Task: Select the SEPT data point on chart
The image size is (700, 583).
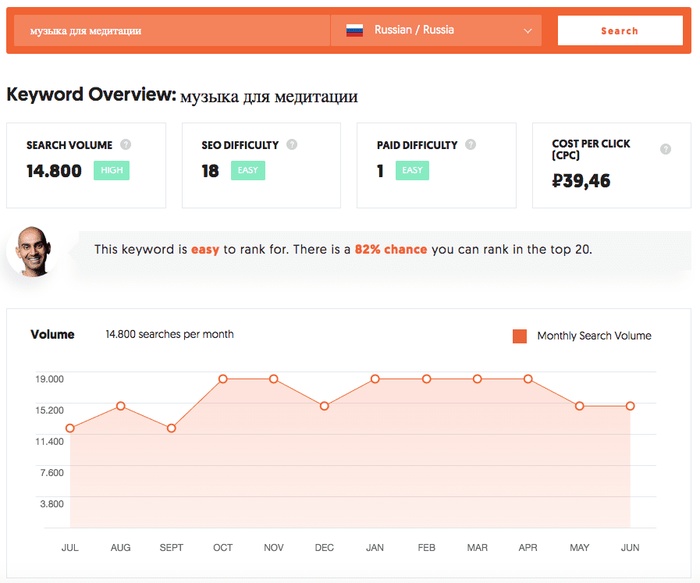Action: click(x=171, y=429)
